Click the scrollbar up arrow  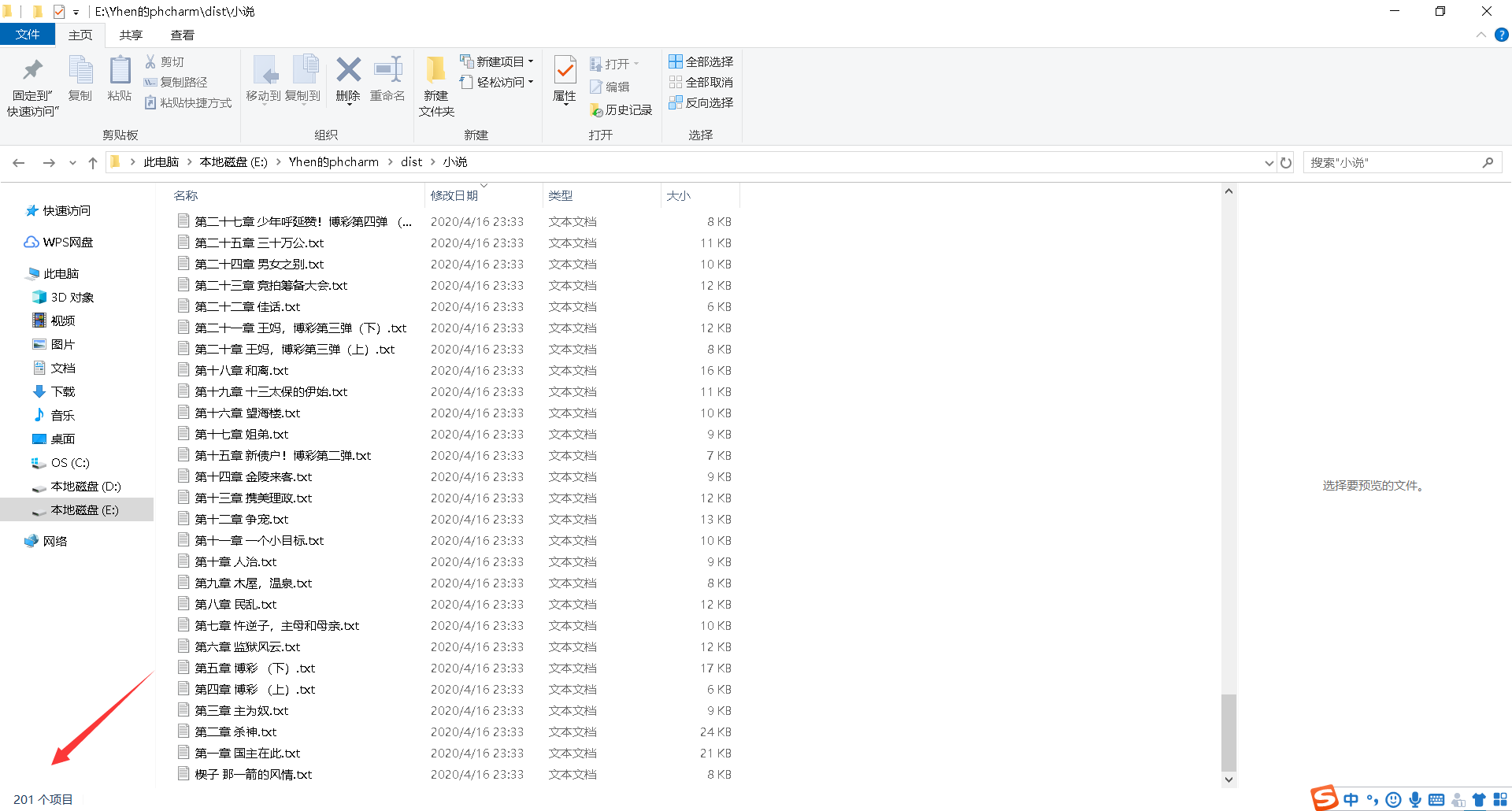[1228, 191]
